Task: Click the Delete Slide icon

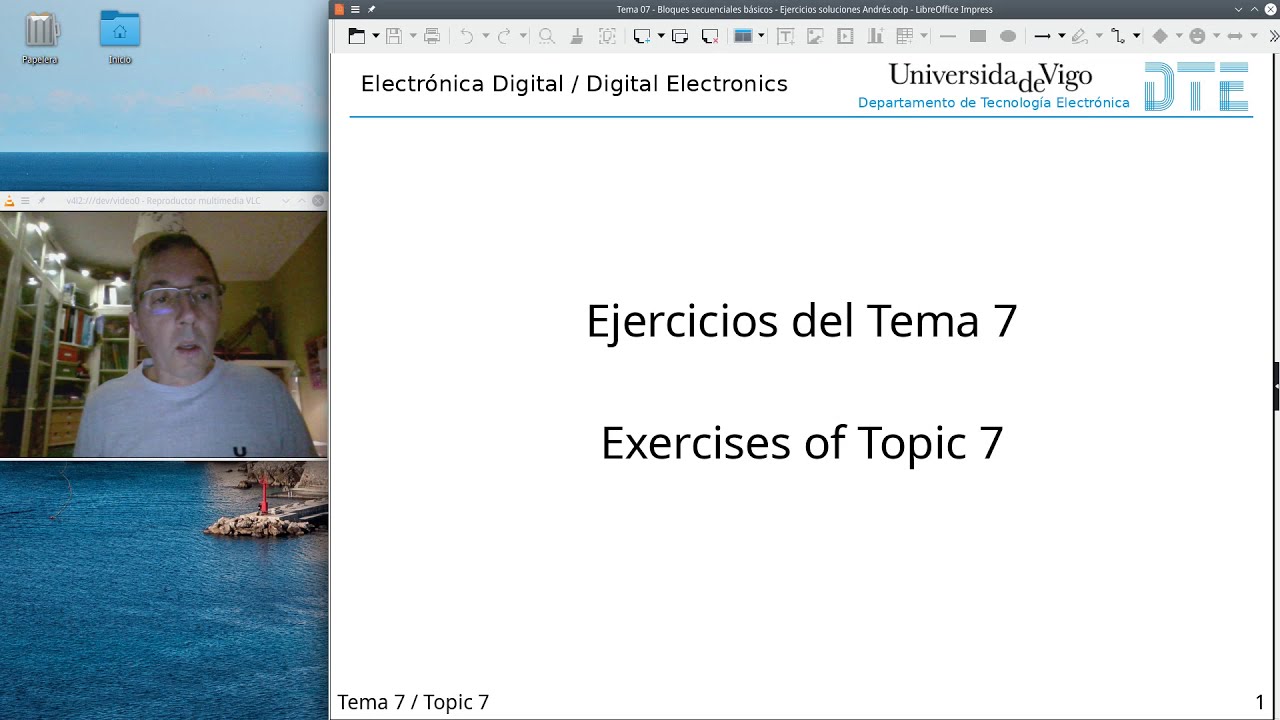Action: (x=710, y=36)
